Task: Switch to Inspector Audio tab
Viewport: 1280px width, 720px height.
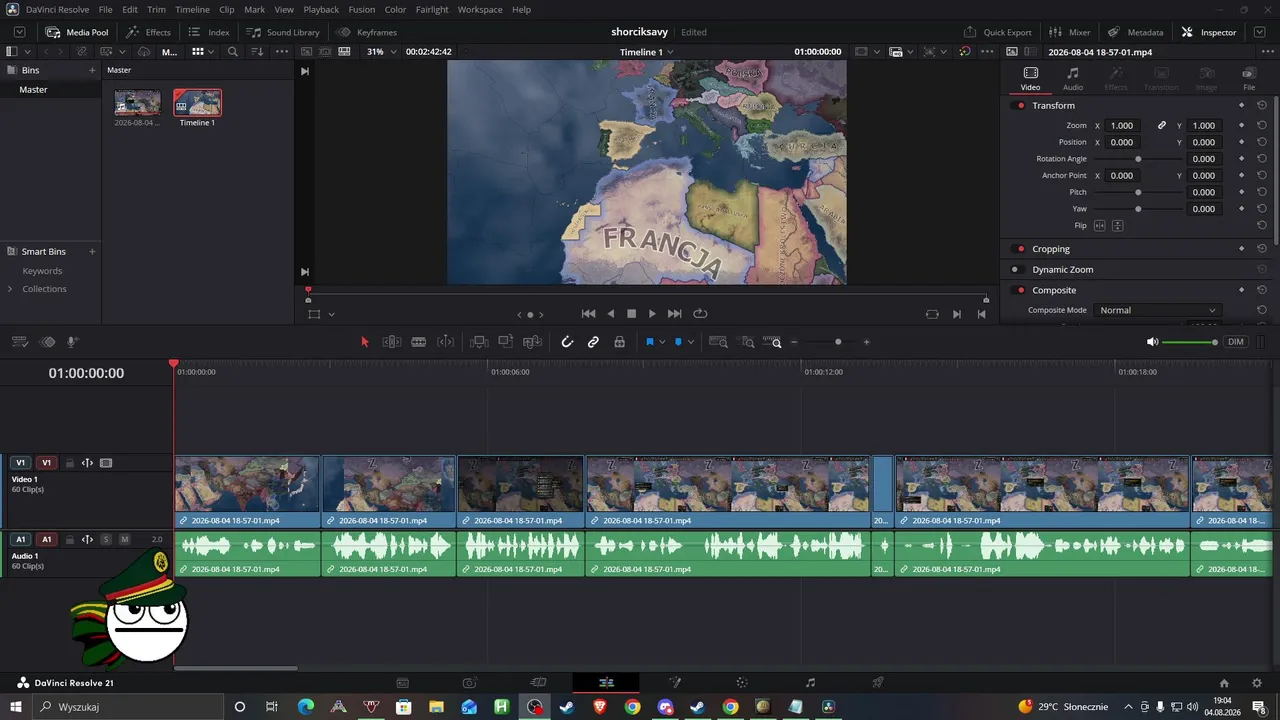Action: point(1073,78)
